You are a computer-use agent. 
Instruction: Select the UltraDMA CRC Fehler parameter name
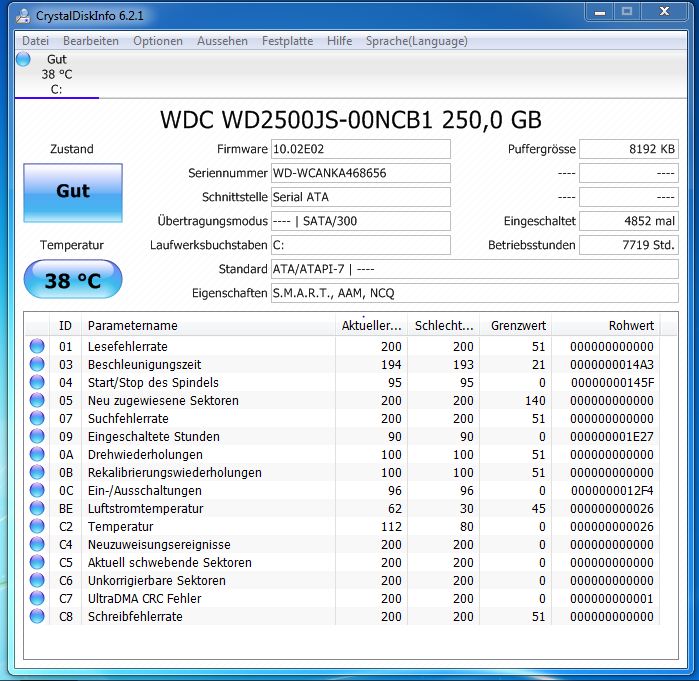tap(144, 599)
